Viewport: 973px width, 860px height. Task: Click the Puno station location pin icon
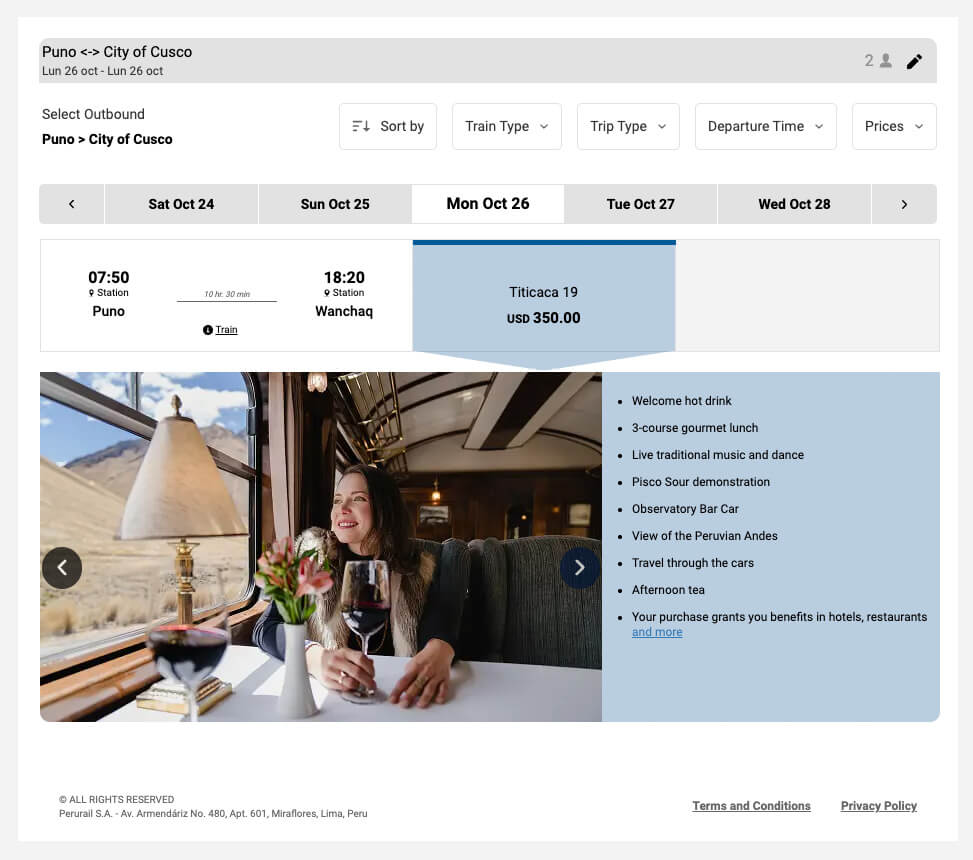click(91, 293)
